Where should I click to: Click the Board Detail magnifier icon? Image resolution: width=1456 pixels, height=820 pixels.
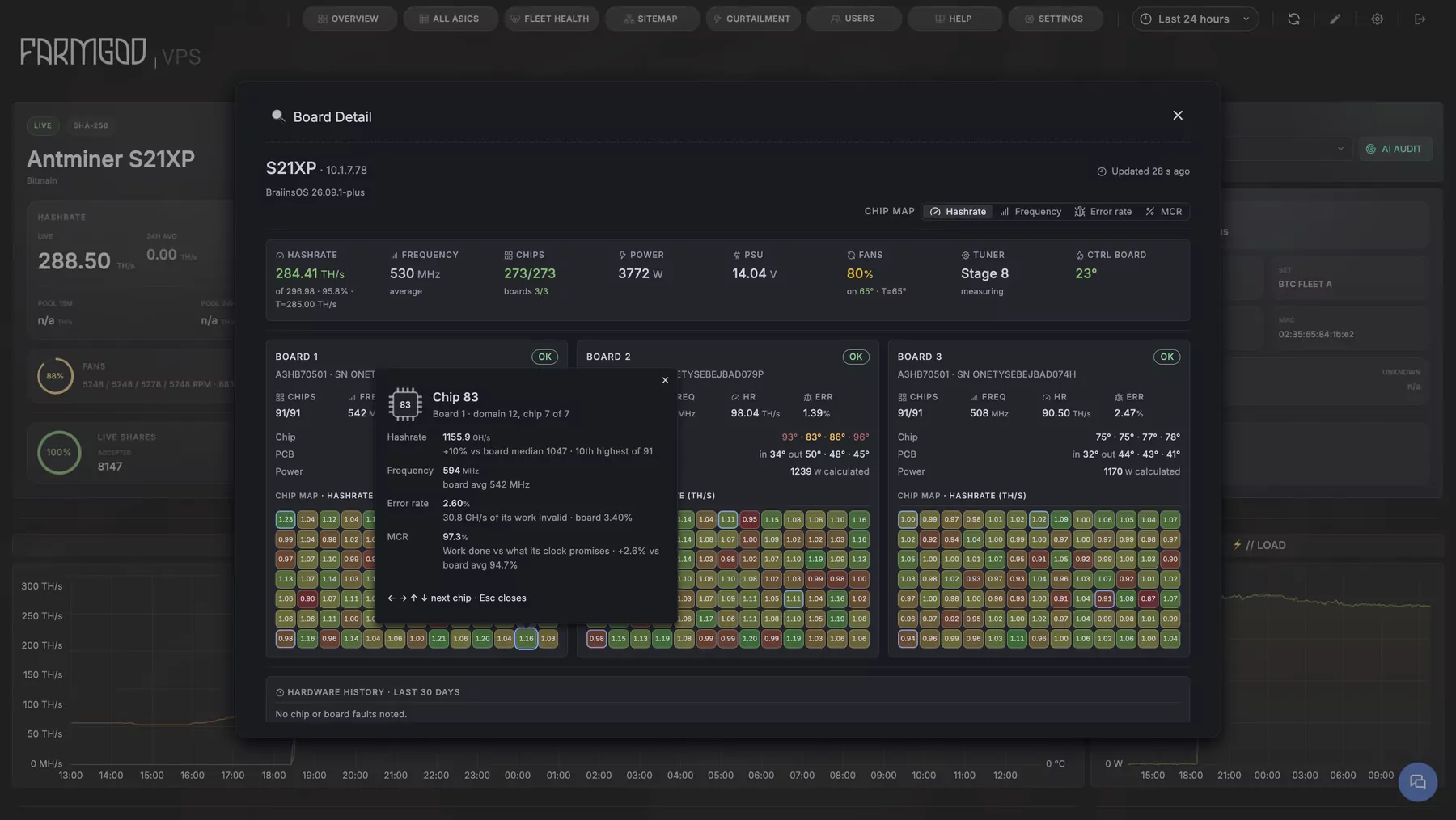click(x=278, y=116)
